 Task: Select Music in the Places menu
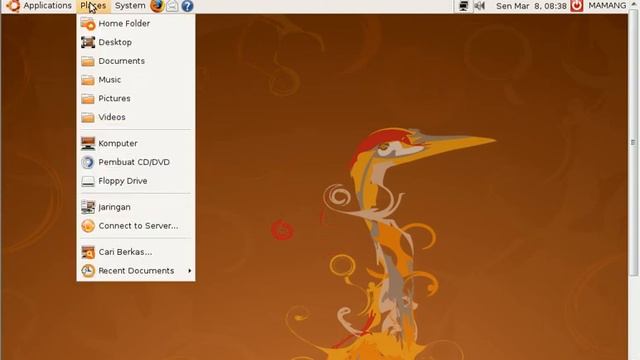click(x=136, y=80)
